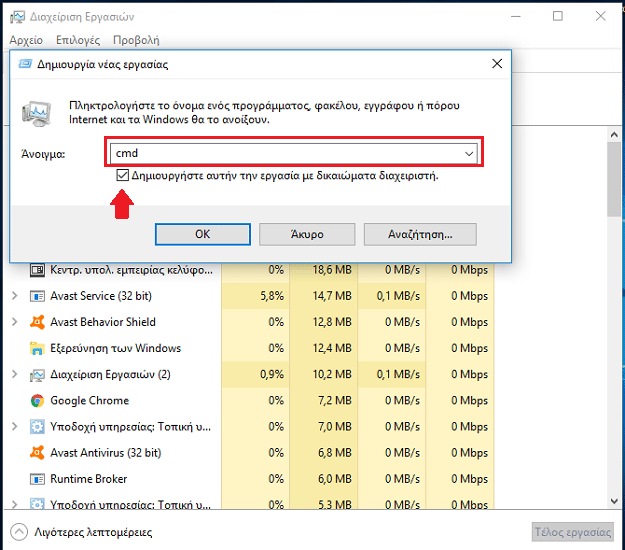Click the Avast Service process icon
Screen dimensions: 625x550
tap(37, 297)
